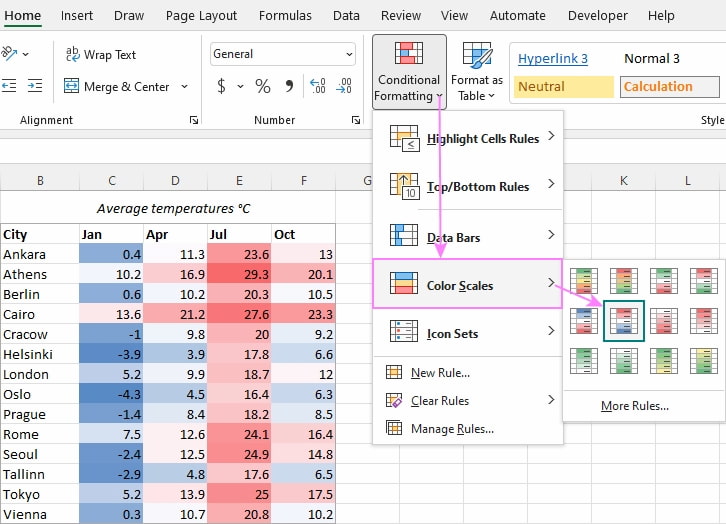Choose the Green-White-Red color scale
Image resolution: width=726 pixels, height=524 pixels.
[663, 281]
